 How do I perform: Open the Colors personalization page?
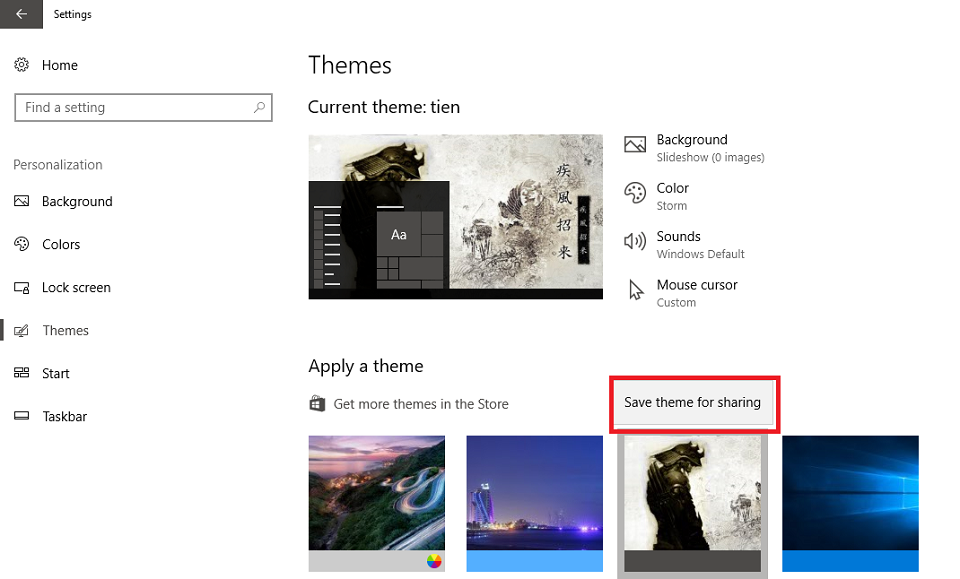click(61, 244)
